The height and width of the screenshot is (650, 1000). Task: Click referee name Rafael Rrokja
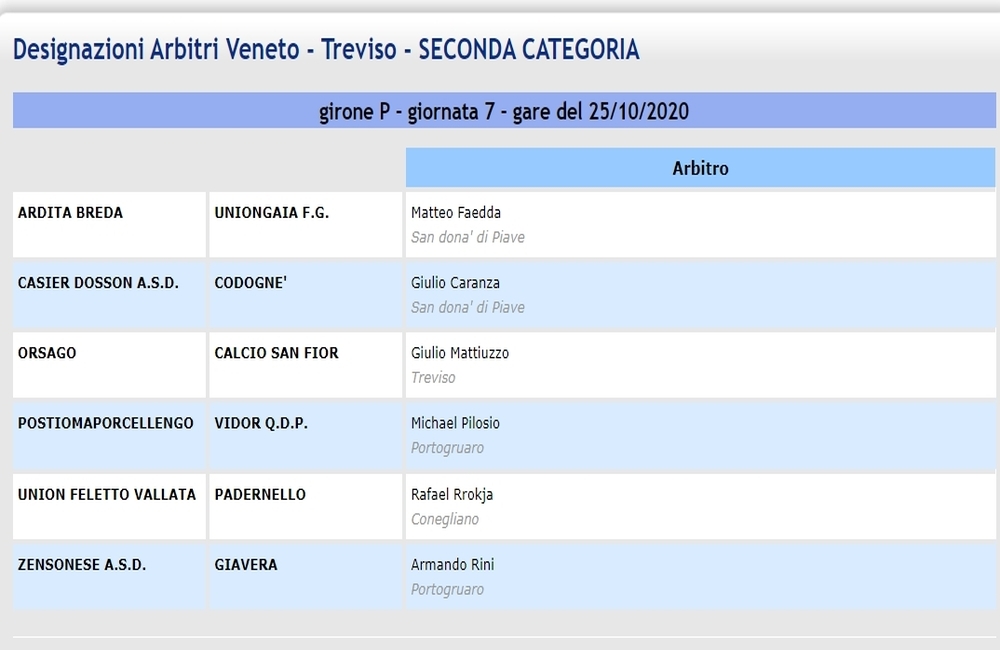pos(452,494)
